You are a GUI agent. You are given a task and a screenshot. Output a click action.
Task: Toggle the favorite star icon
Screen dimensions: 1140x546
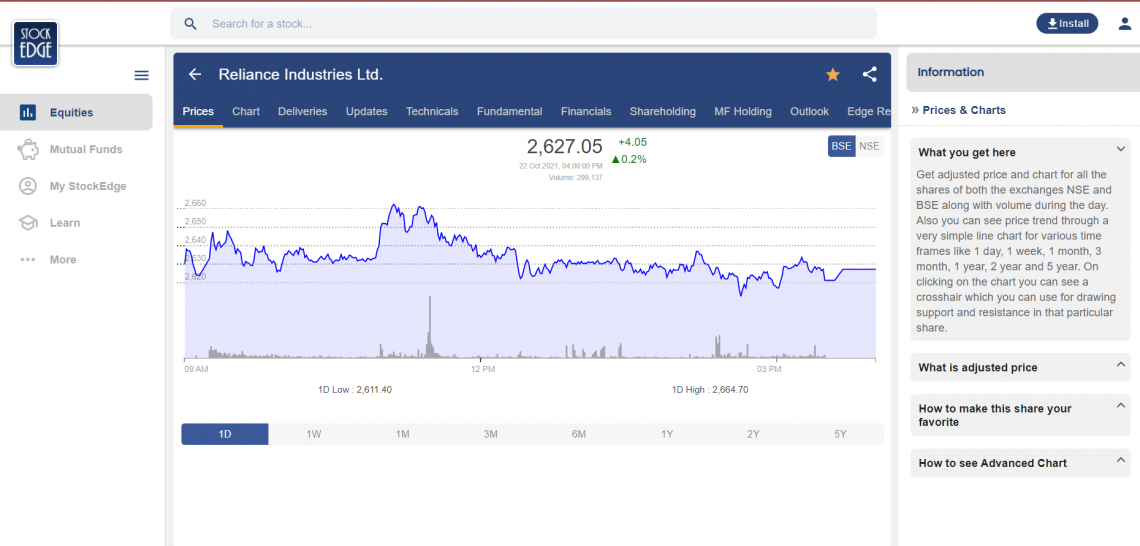tap(832, 74)
